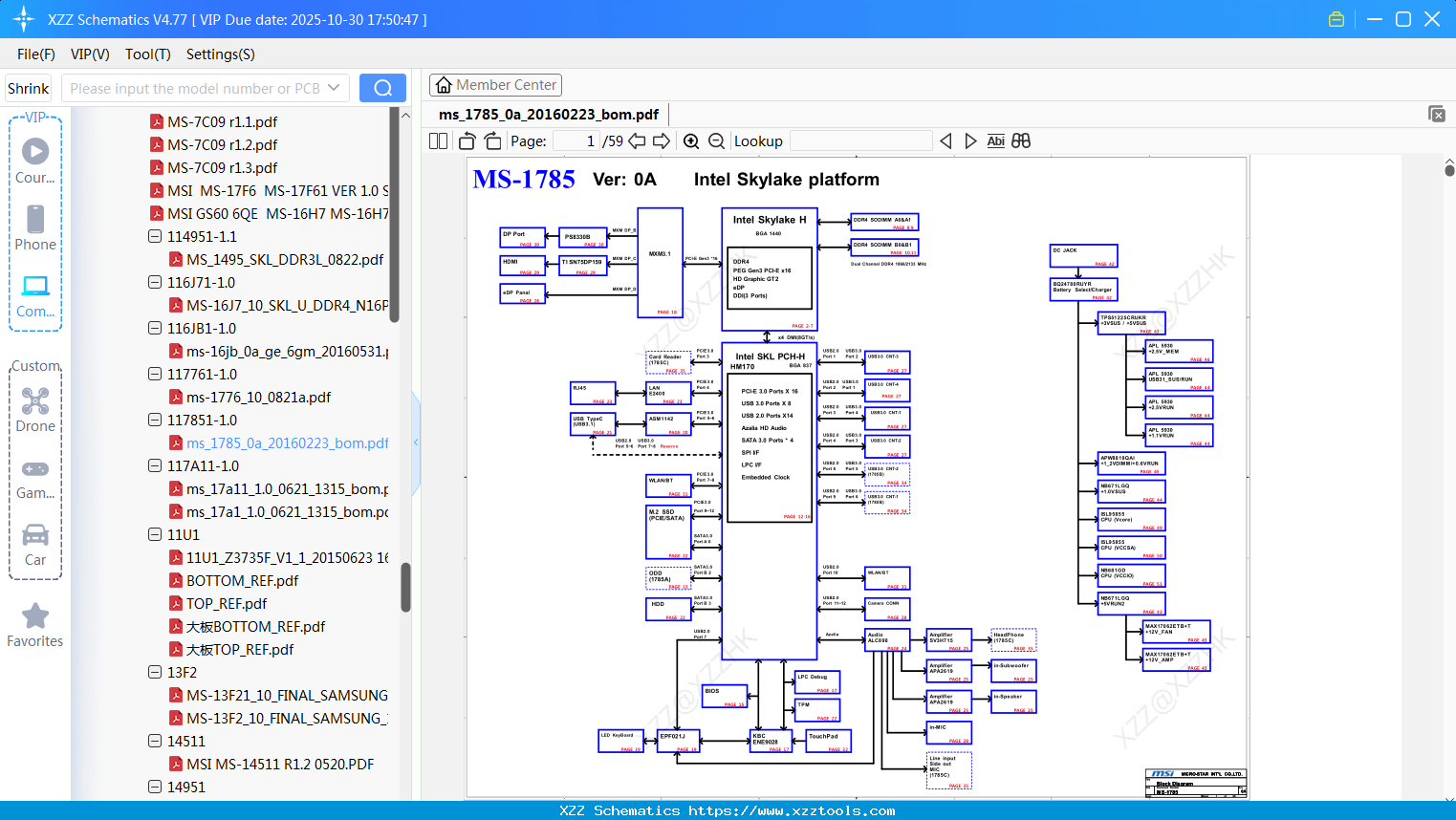Focus the model number or PCB search field
The height and width of the screenshot is (820, 1456).
[x=195, y=88]
